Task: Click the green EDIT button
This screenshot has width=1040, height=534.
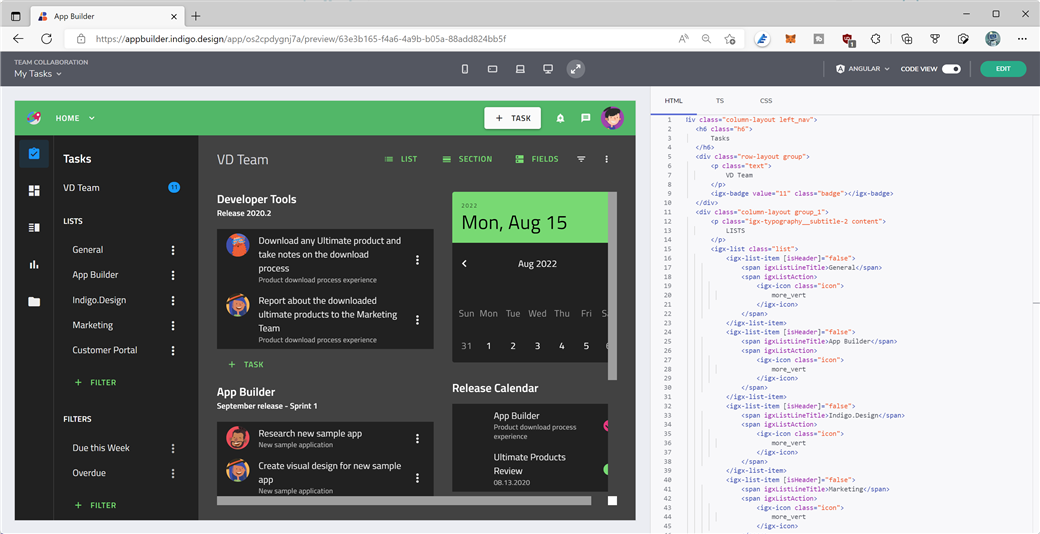Action: 1002,69
